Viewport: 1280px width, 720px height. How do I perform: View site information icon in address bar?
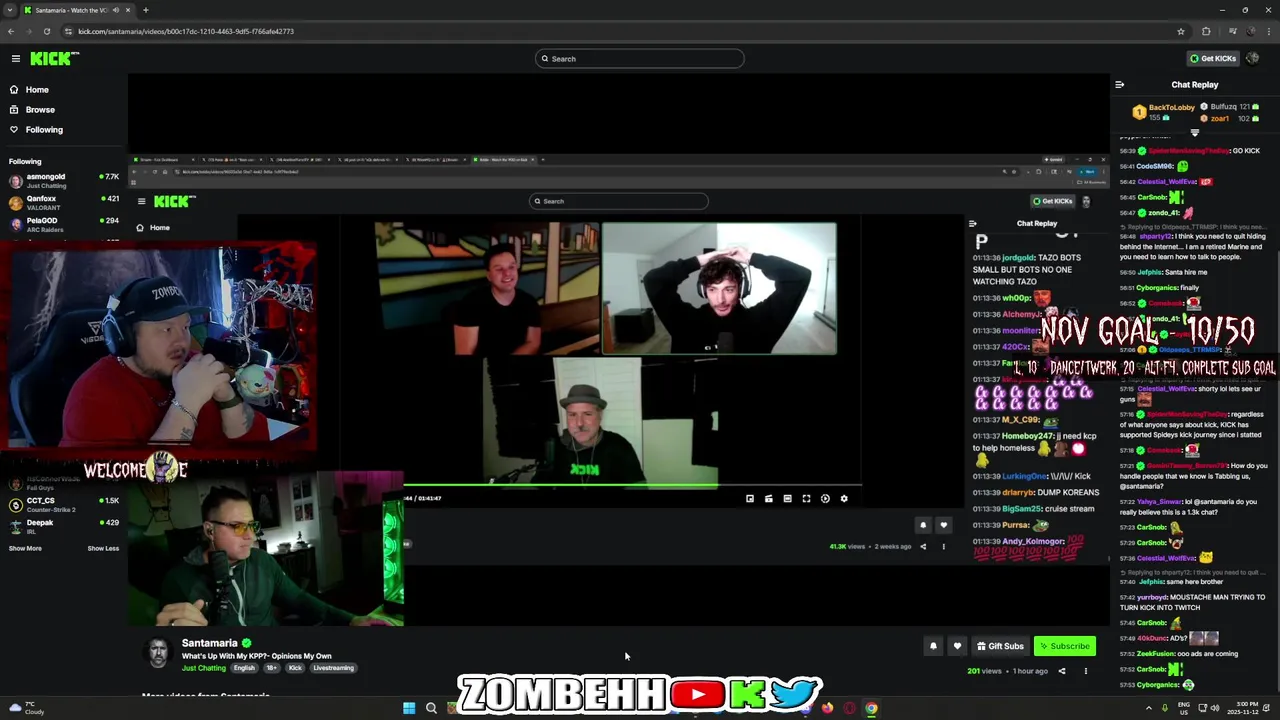(x=68, y=31)
